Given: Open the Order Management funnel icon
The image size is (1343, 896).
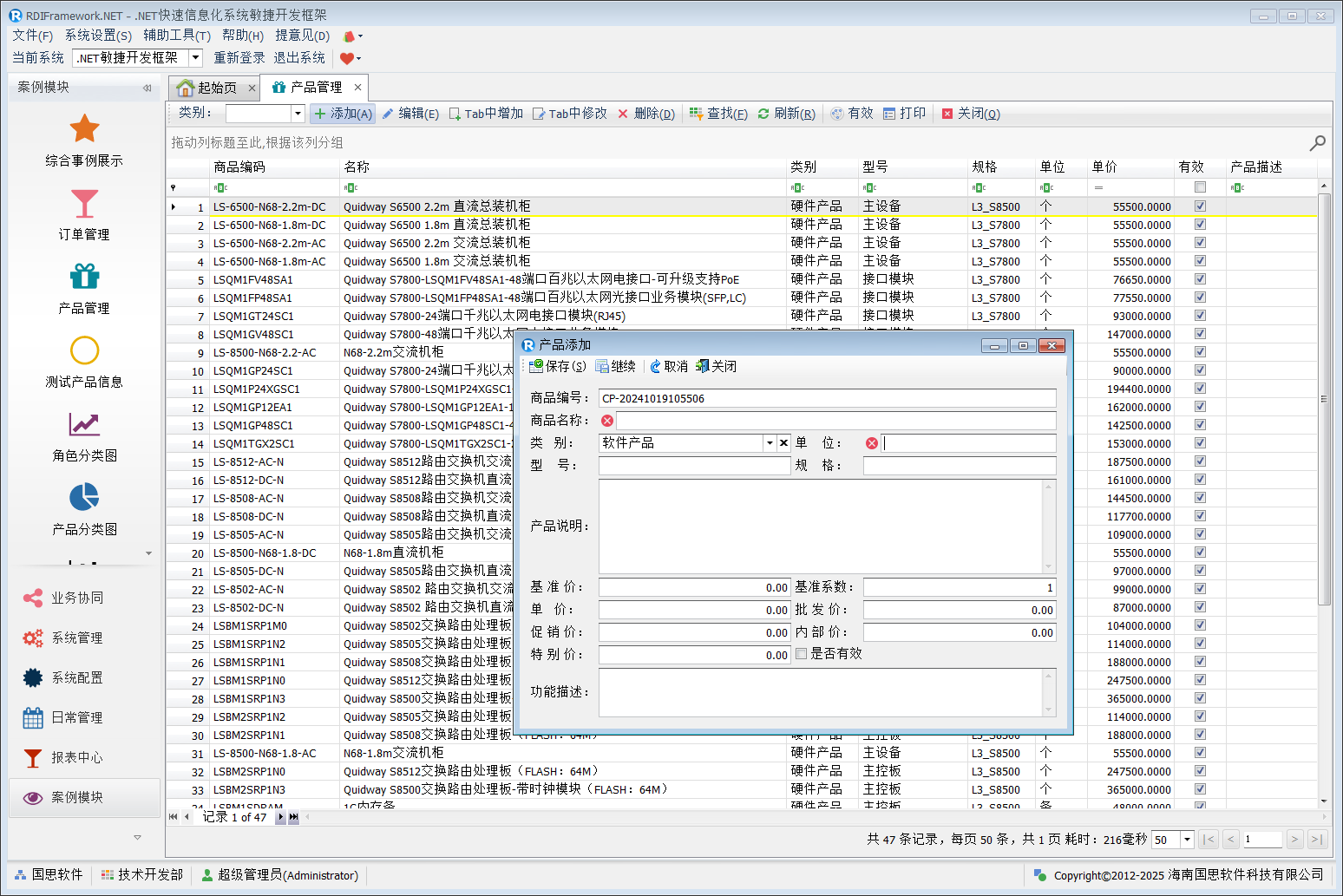Looking at the screenshot, I should (x=84, y=204).
